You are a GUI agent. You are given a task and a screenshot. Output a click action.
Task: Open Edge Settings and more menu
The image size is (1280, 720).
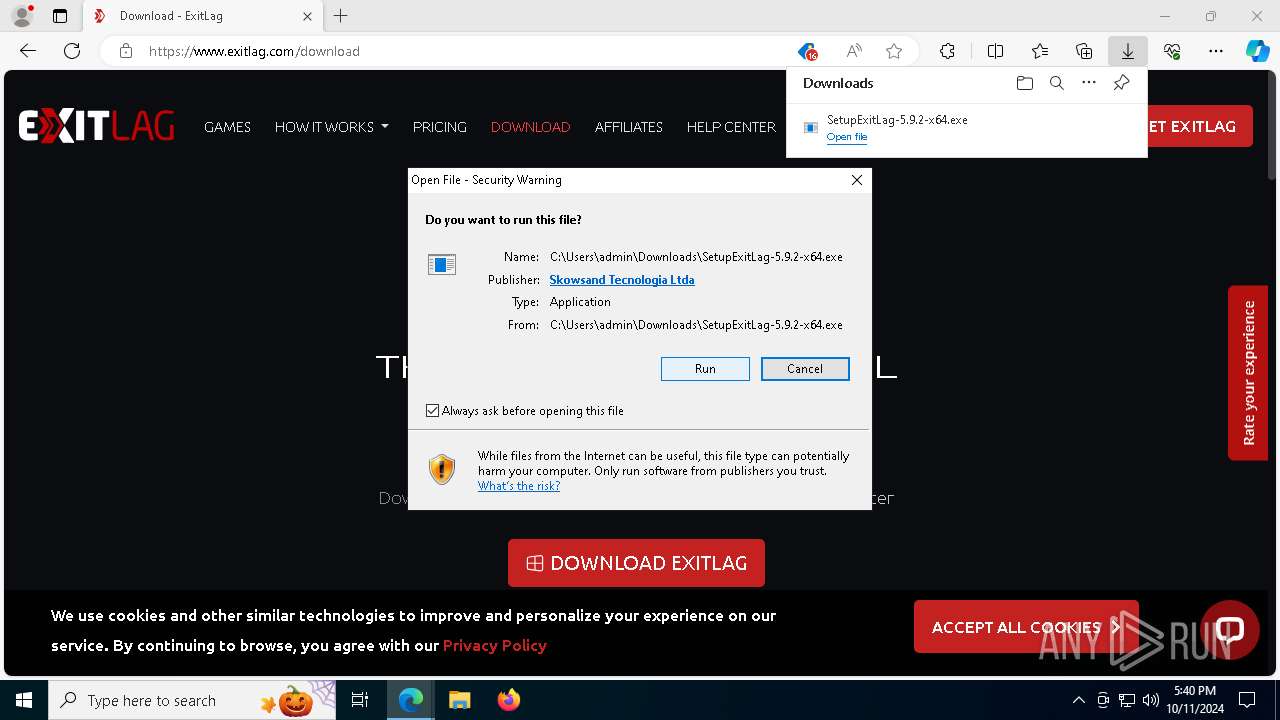pos(1216,51)
